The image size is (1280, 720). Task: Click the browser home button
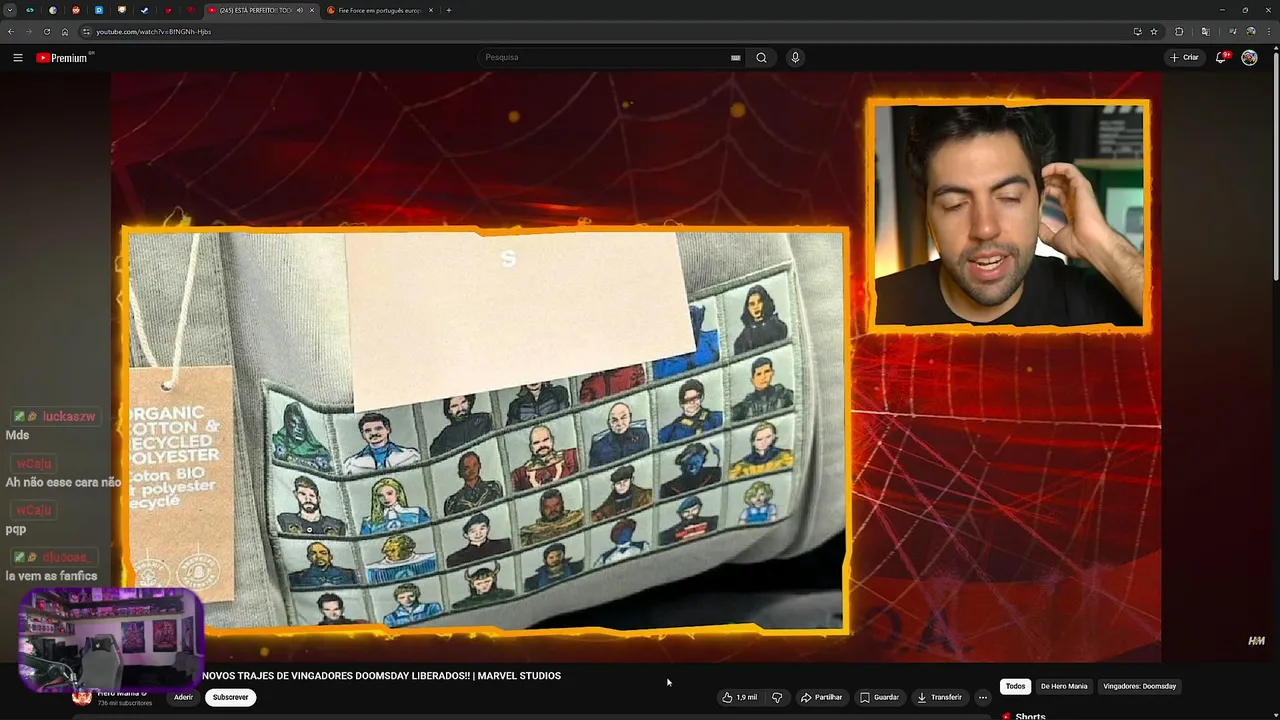[x=65, y=32]
